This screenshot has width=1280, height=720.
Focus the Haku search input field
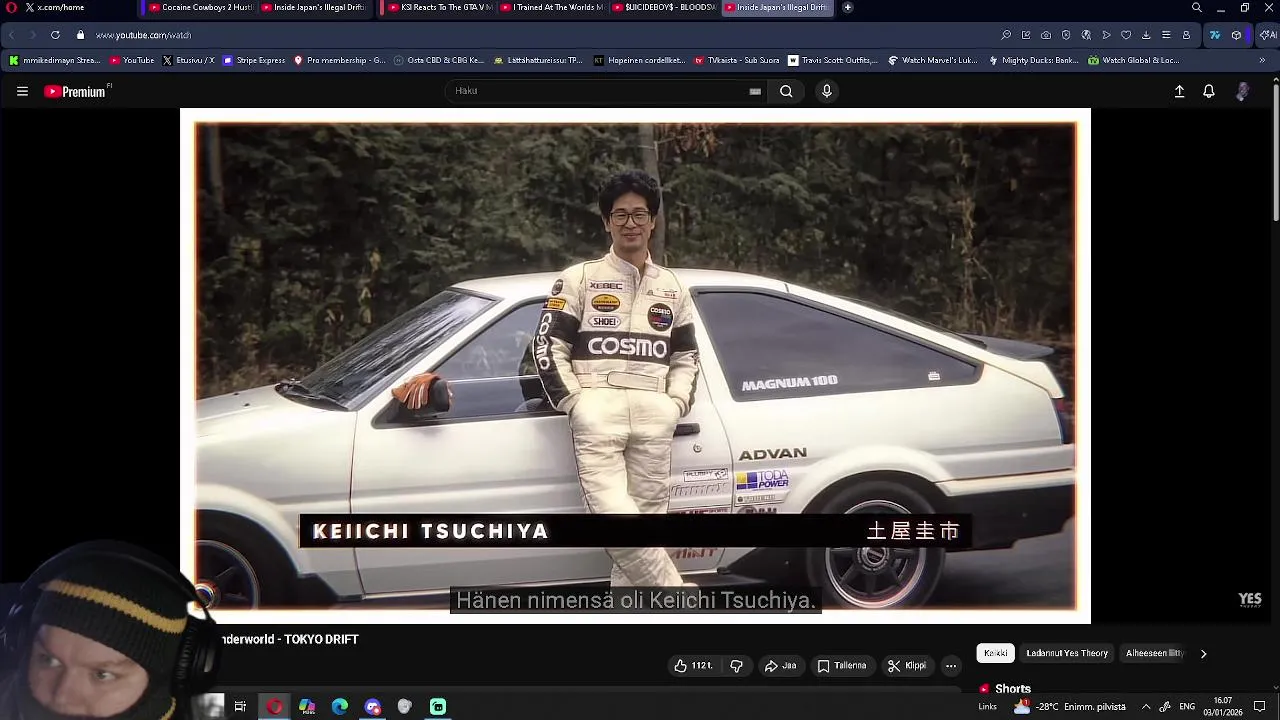(600, 91)
